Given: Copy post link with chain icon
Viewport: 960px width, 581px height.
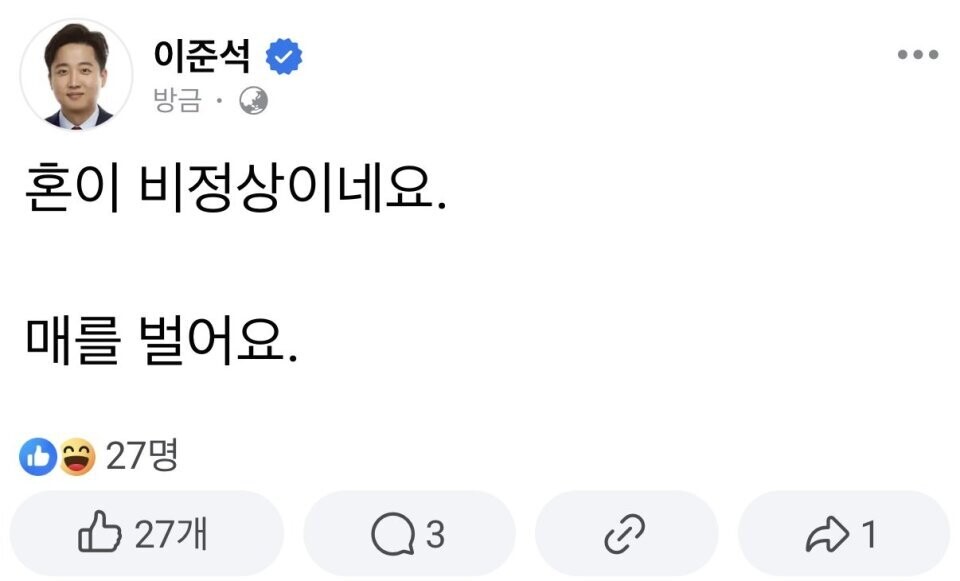Looking at the screenshot, I should (627, 536).
